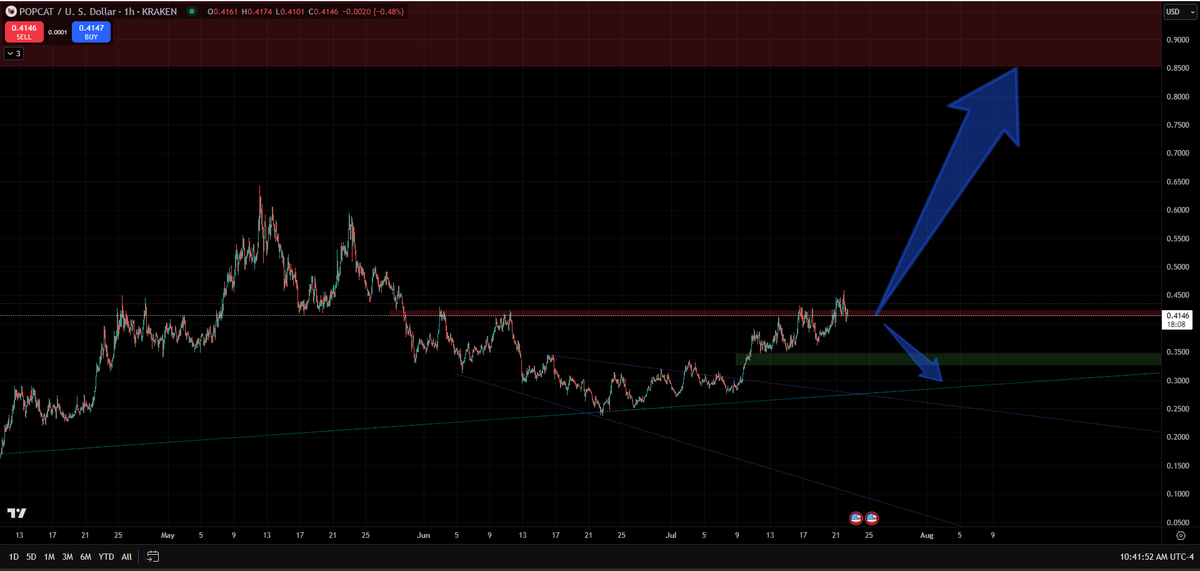Click the 1h interval label in title
1200x571 pixels.
click(128, 11)
